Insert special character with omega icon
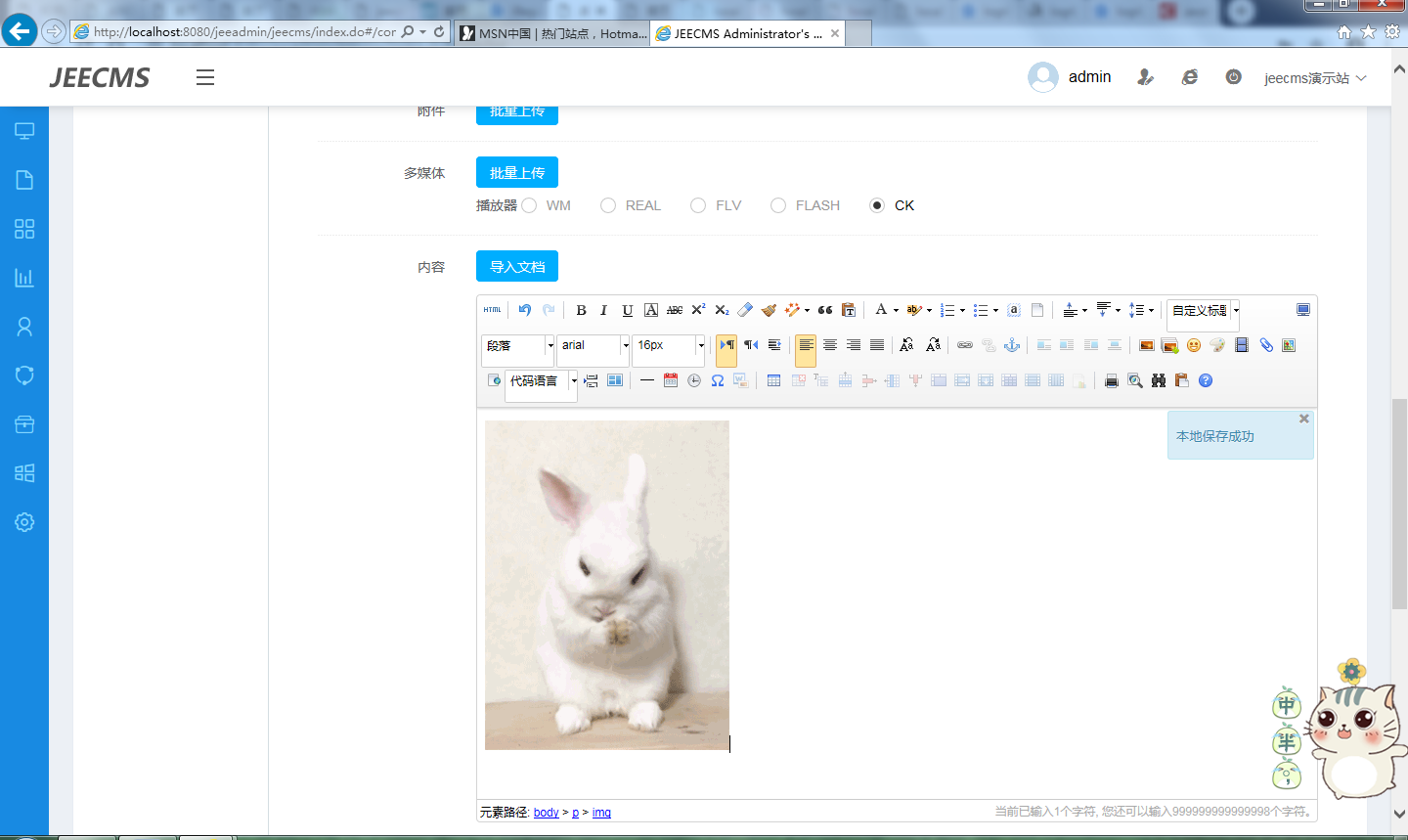 point(718,380)
